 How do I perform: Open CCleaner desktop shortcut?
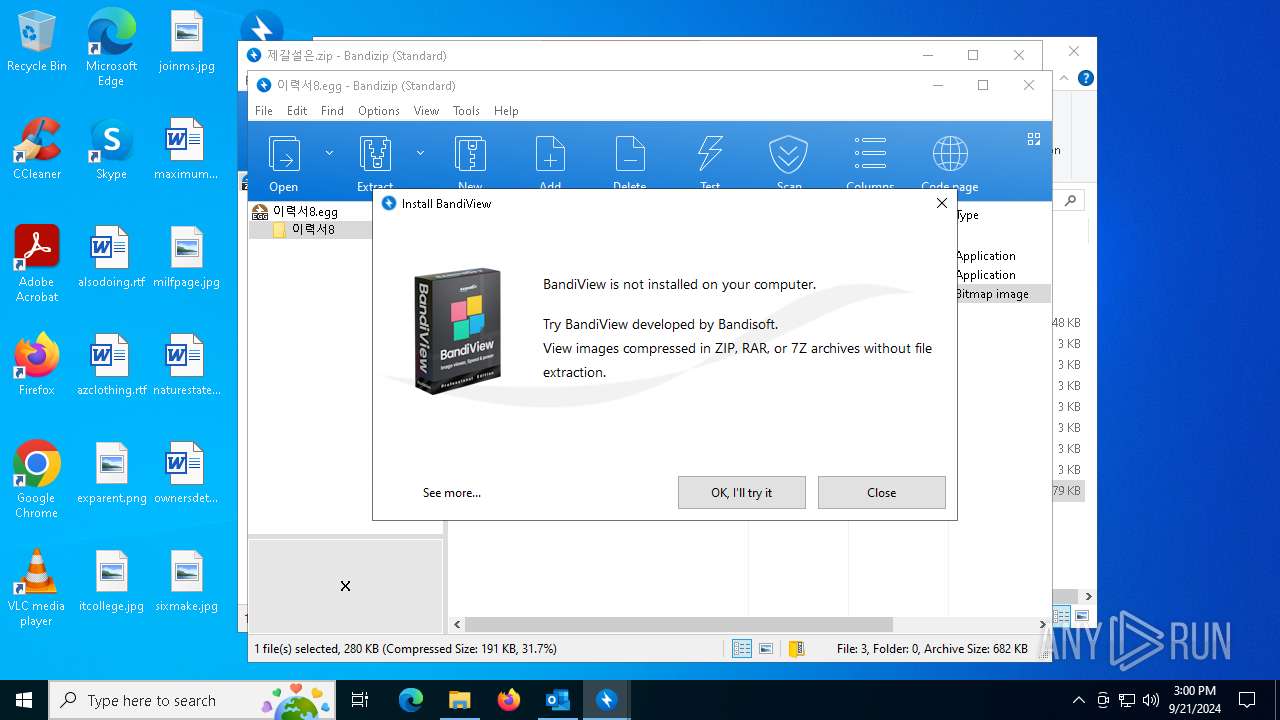[x=37, y=150]
